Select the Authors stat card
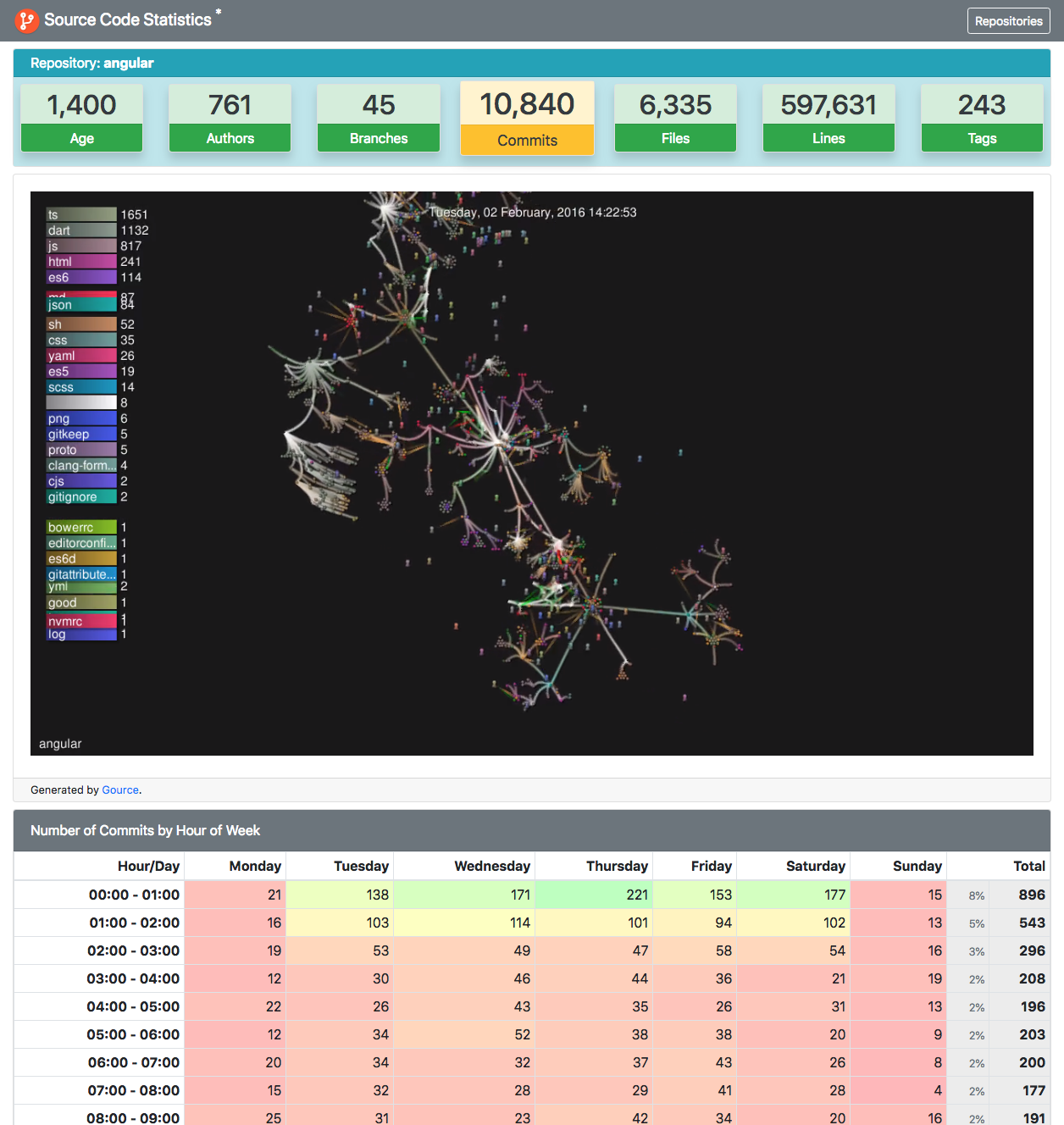 pos(230,118)
